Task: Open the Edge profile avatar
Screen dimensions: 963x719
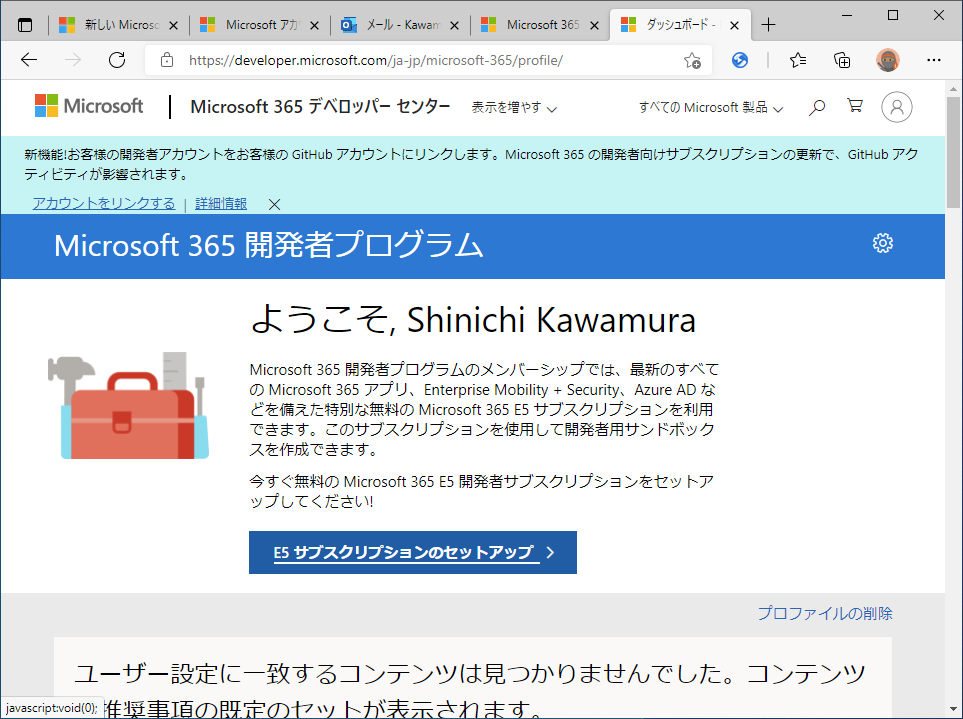Action: [x=887, y=60]
